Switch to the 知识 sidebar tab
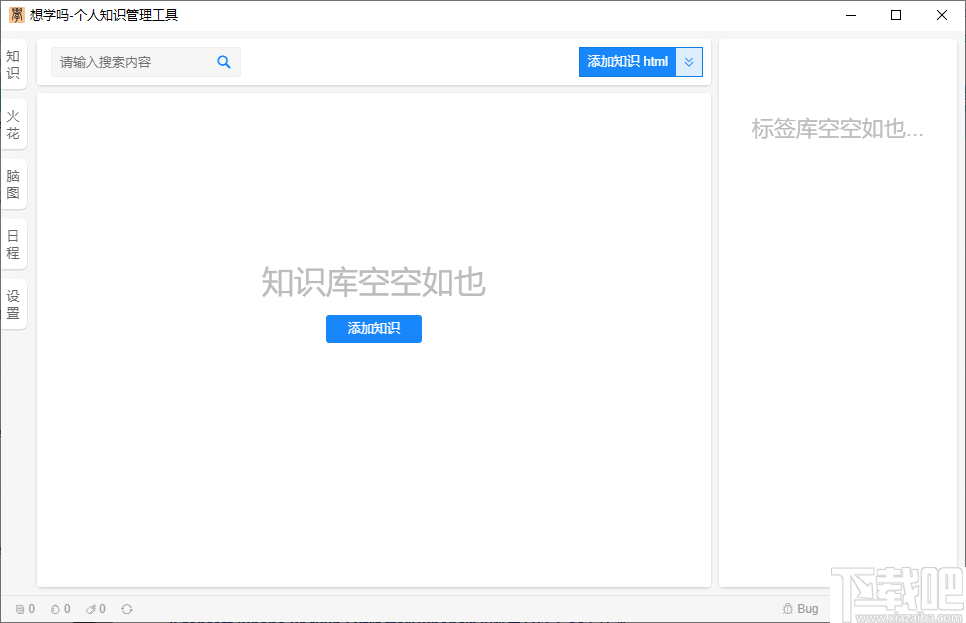966x623 pixels. click(13, 64)
